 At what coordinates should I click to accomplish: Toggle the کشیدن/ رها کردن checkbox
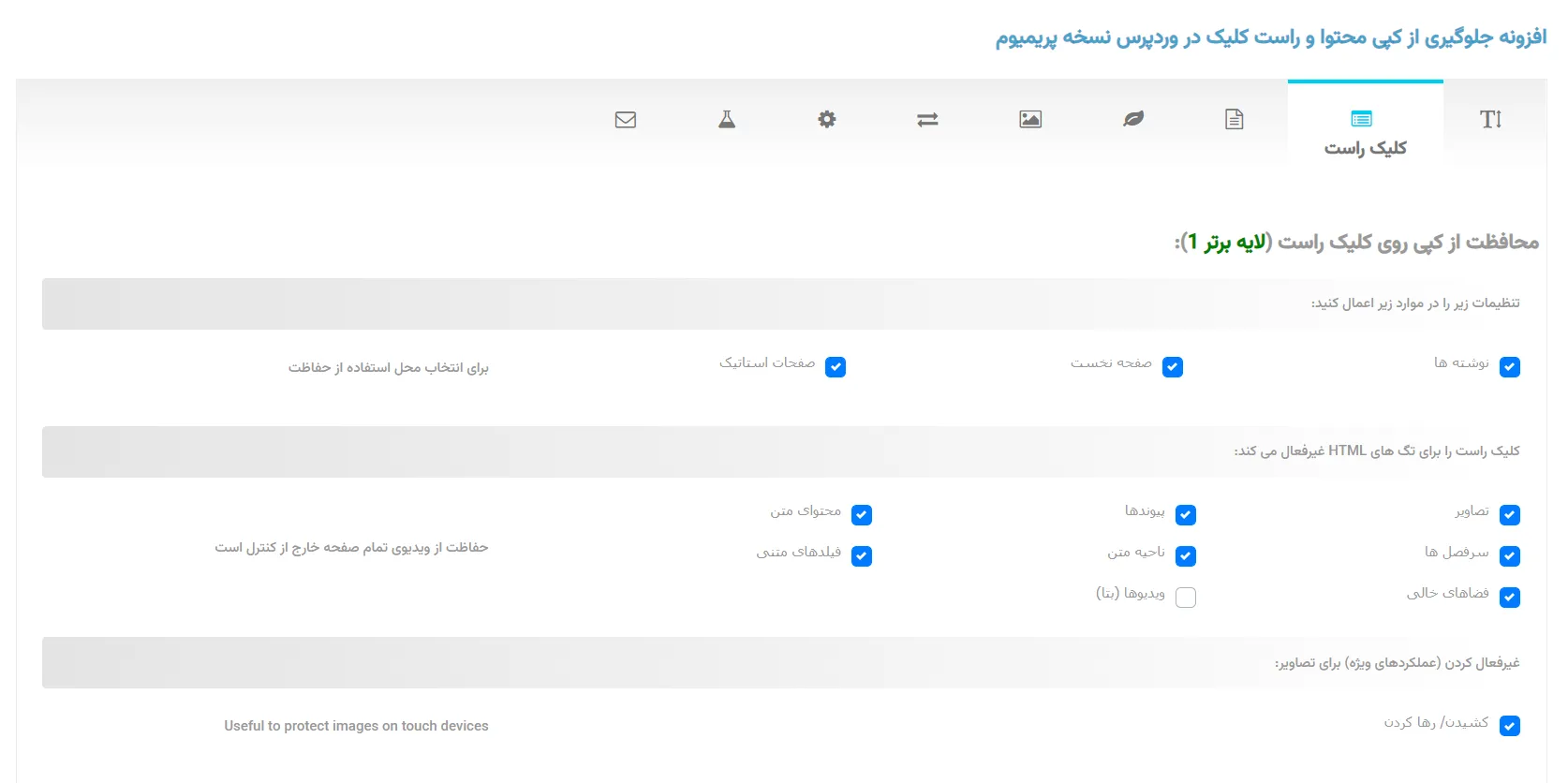[x=1510, y=726]
